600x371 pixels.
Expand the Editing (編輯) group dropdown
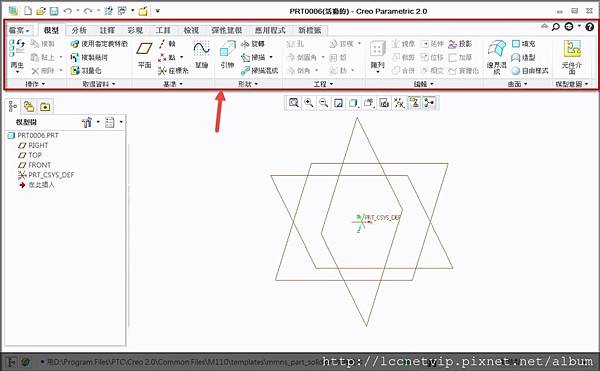point(424,84)
